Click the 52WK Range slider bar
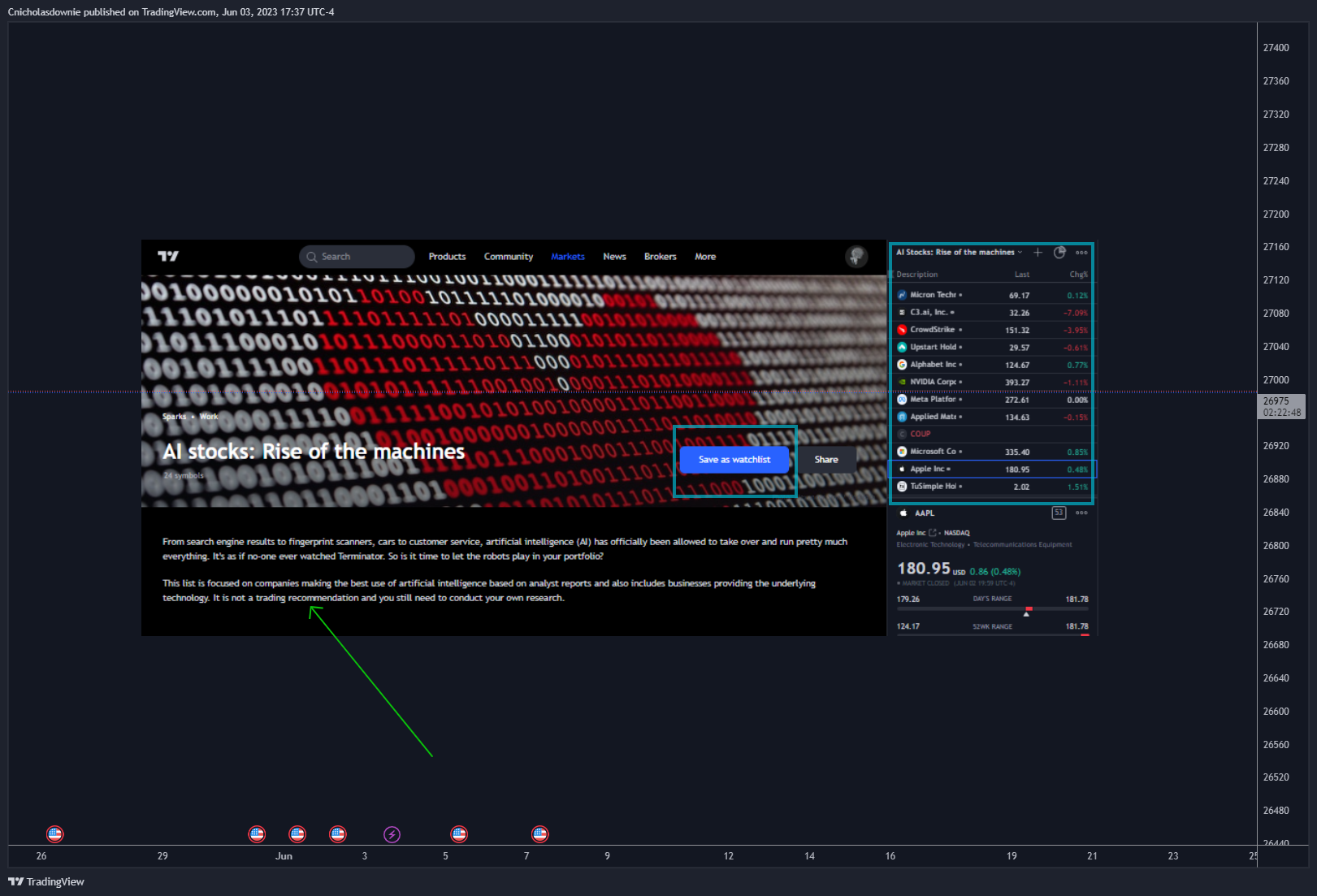The height and width of the screenshot is (896, 1317). pyautogui.click(x=992, y=635)
